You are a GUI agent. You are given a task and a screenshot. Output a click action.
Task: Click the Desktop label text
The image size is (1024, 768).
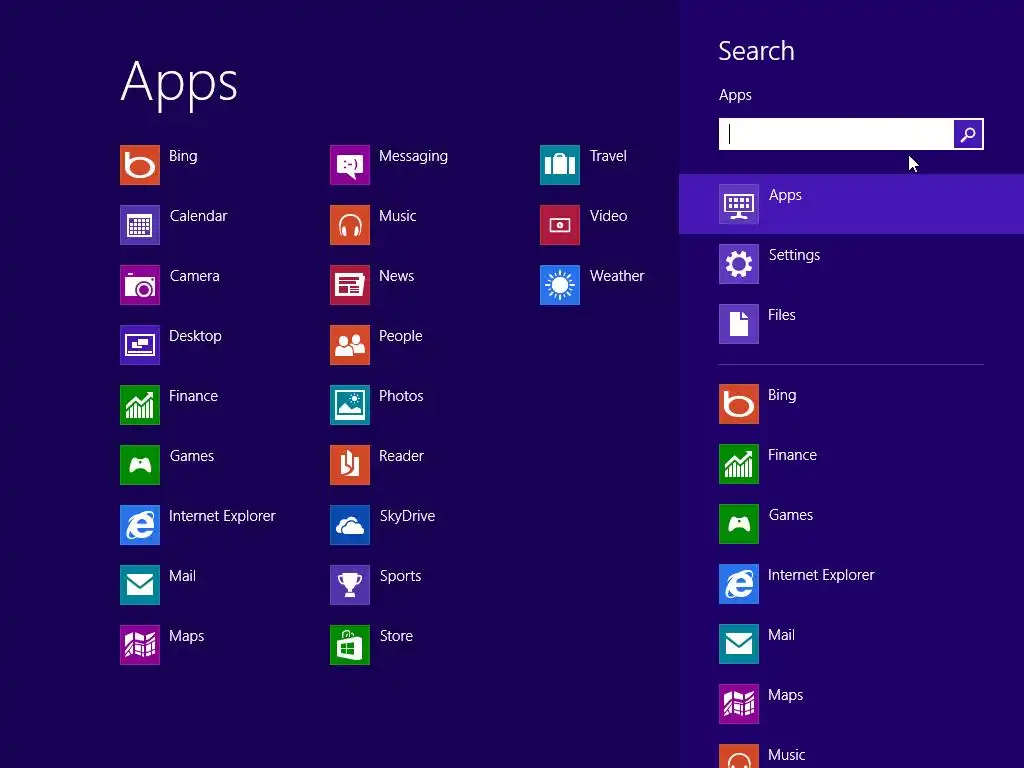pos(195,336)
